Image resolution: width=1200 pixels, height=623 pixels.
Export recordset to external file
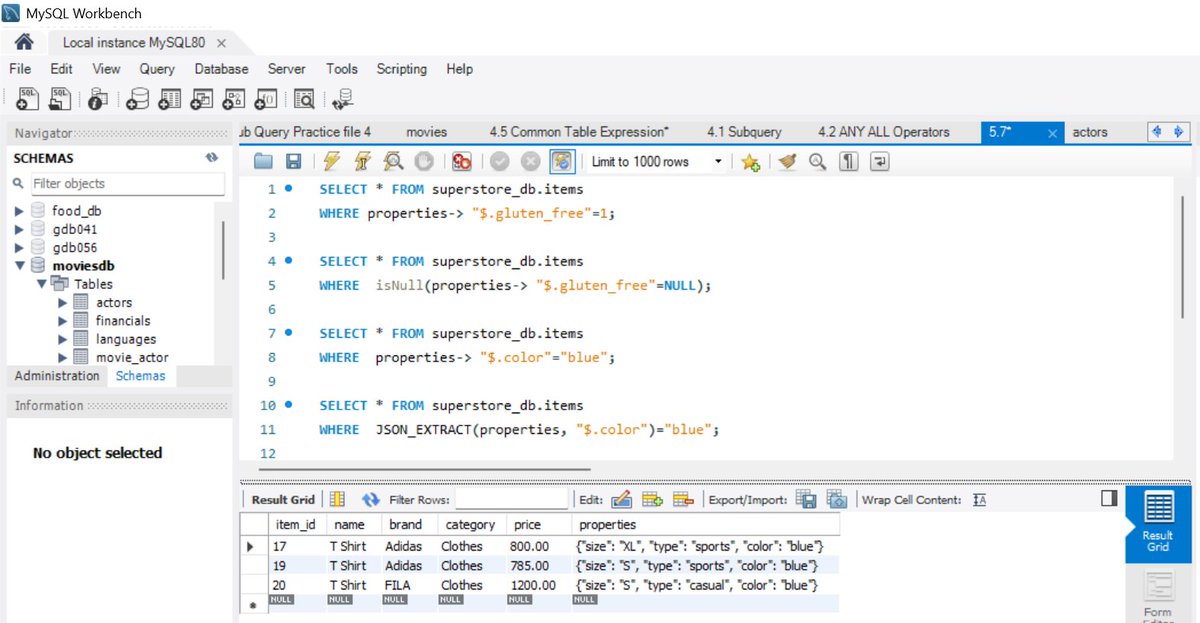pyautogui.click(x=806, y=499)
